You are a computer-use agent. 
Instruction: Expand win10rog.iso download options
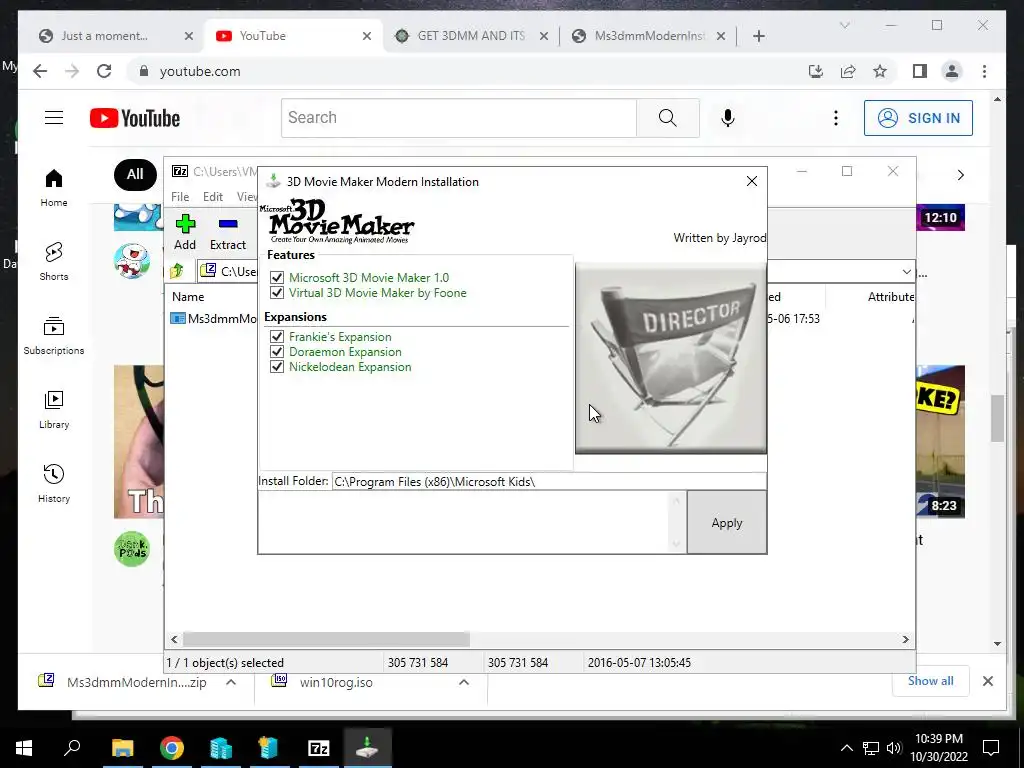click(464, 682)
